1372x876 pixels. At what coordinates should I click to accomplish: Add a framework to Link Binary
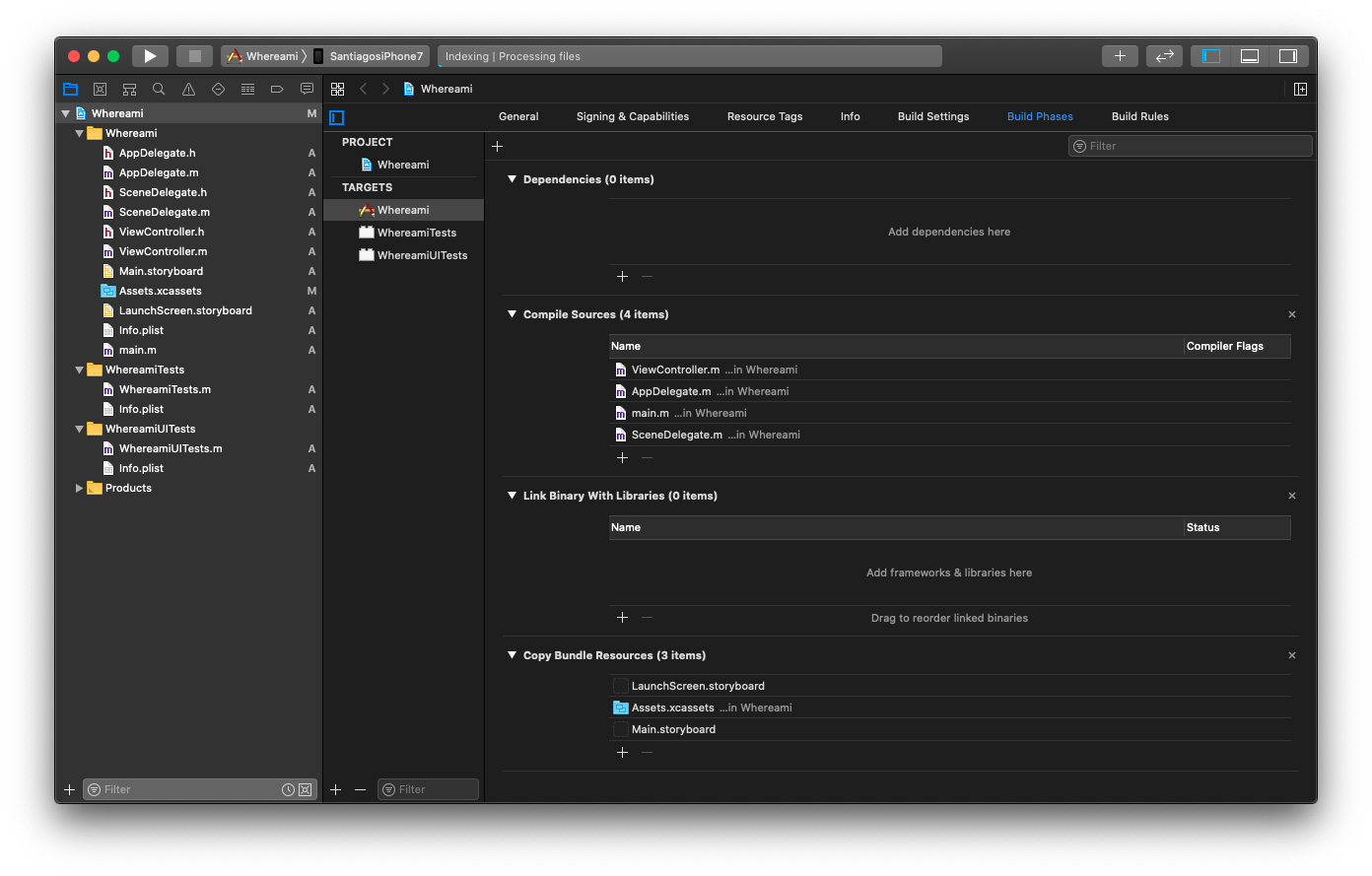pos(622,618)
